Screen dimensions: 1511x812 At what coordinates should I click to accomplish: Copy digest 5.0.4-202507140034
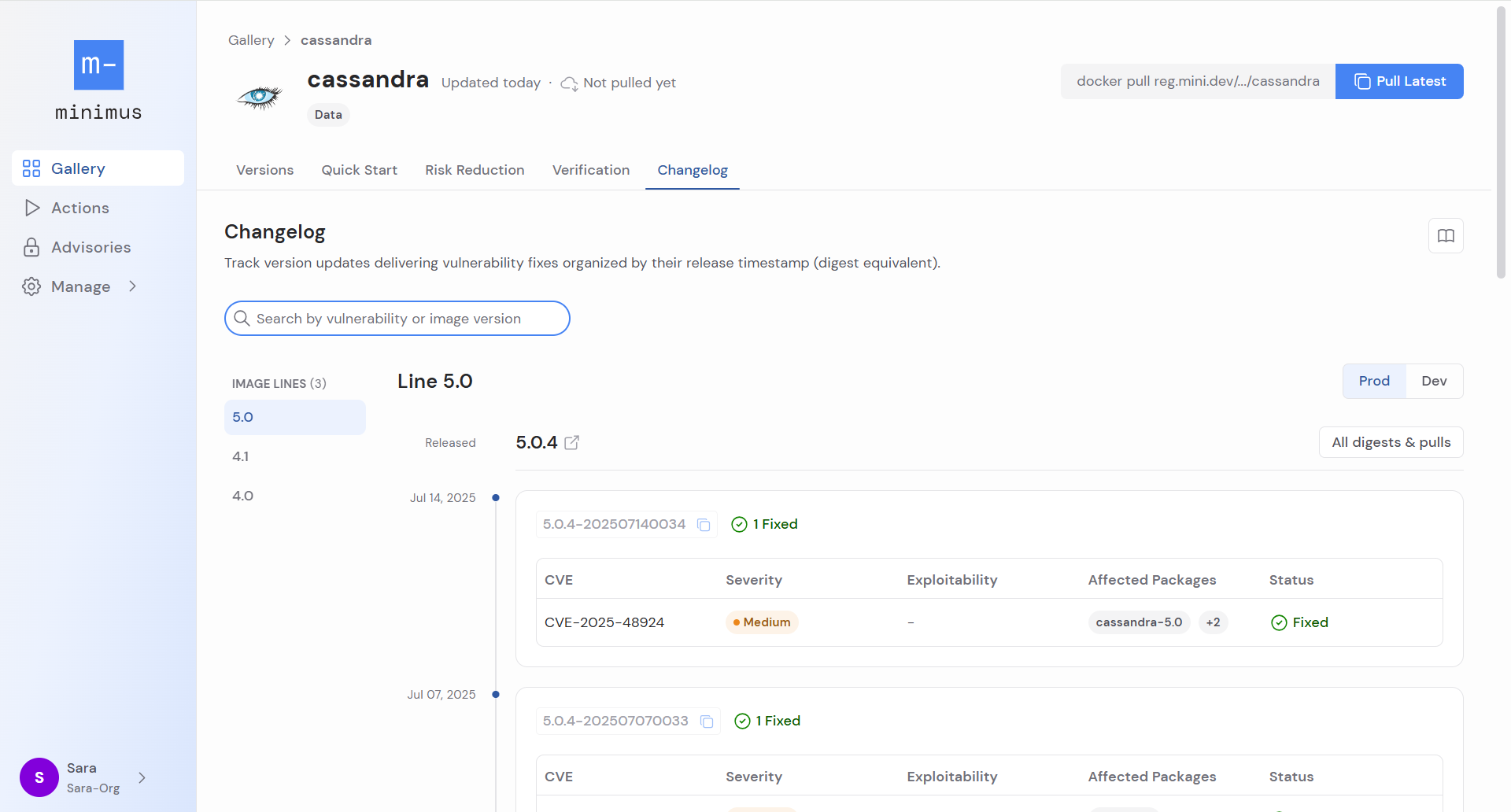(x=704, y=525)
